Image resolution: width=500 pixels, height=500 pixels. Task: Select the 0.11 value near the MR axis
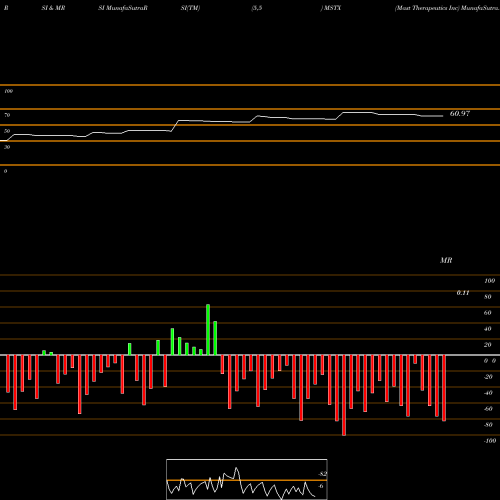coord(463,293)
